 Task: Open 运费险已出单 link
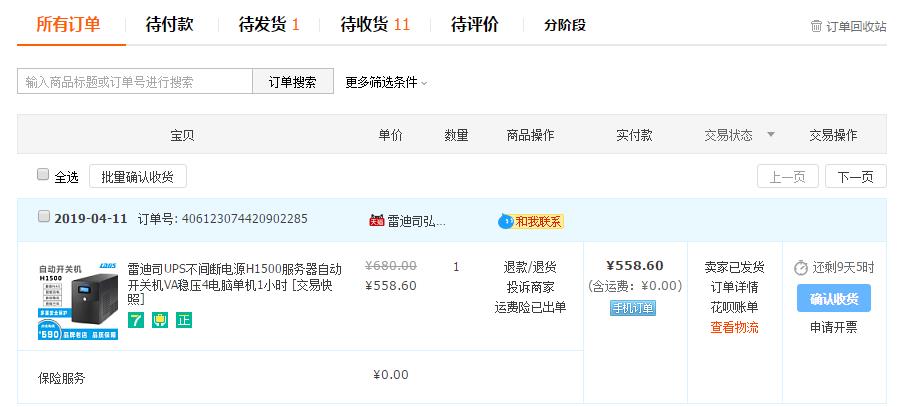coord(530,307)
